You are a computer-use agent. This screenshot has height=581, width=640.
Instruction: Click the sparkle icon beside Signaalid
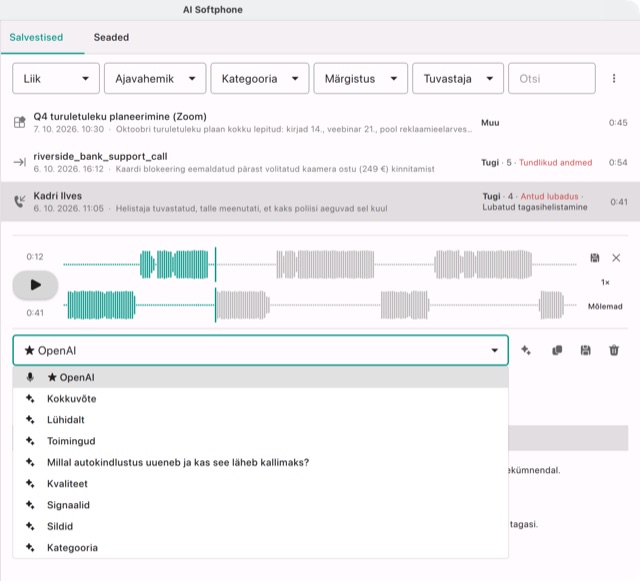30,505
